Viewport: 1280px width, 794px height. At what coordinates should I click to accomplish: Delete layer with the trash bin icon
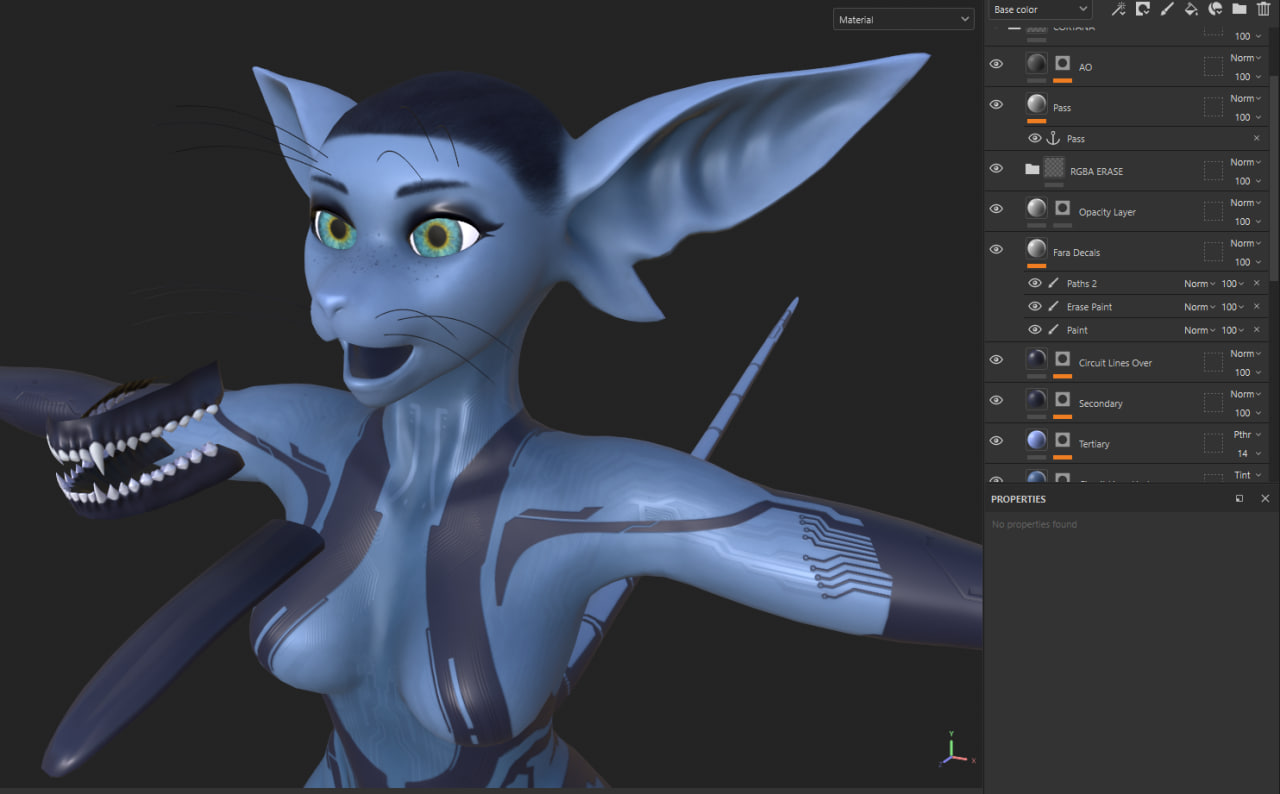click(1263, 9)
